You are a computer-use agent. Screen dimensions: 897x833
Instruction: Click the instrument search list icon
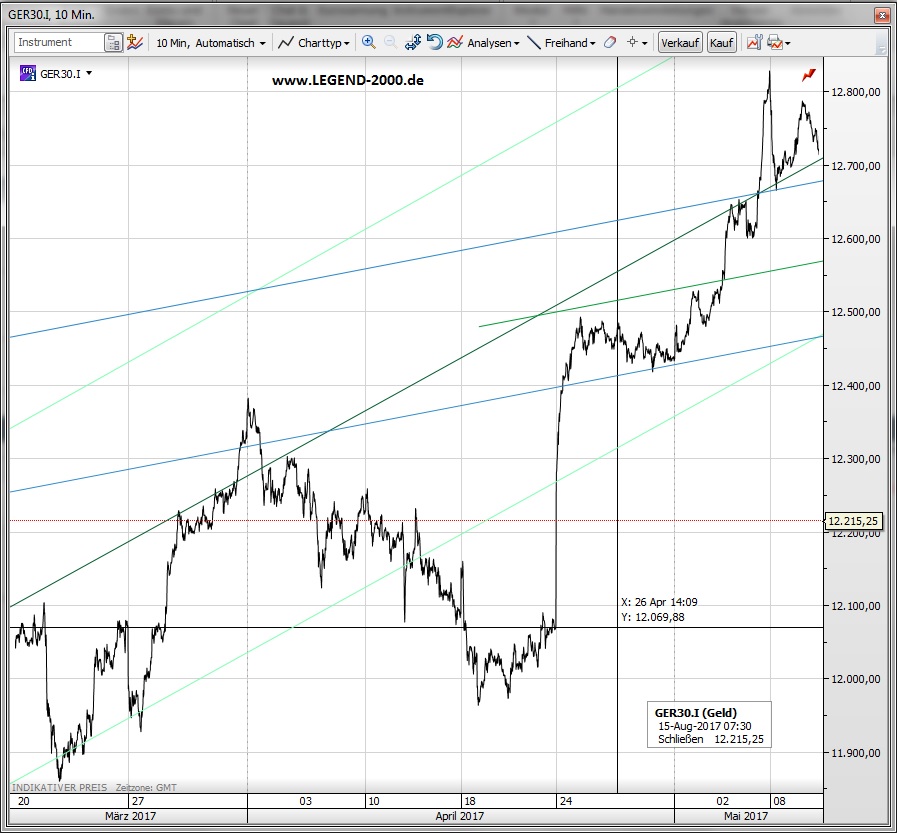[x=114, y=43]
